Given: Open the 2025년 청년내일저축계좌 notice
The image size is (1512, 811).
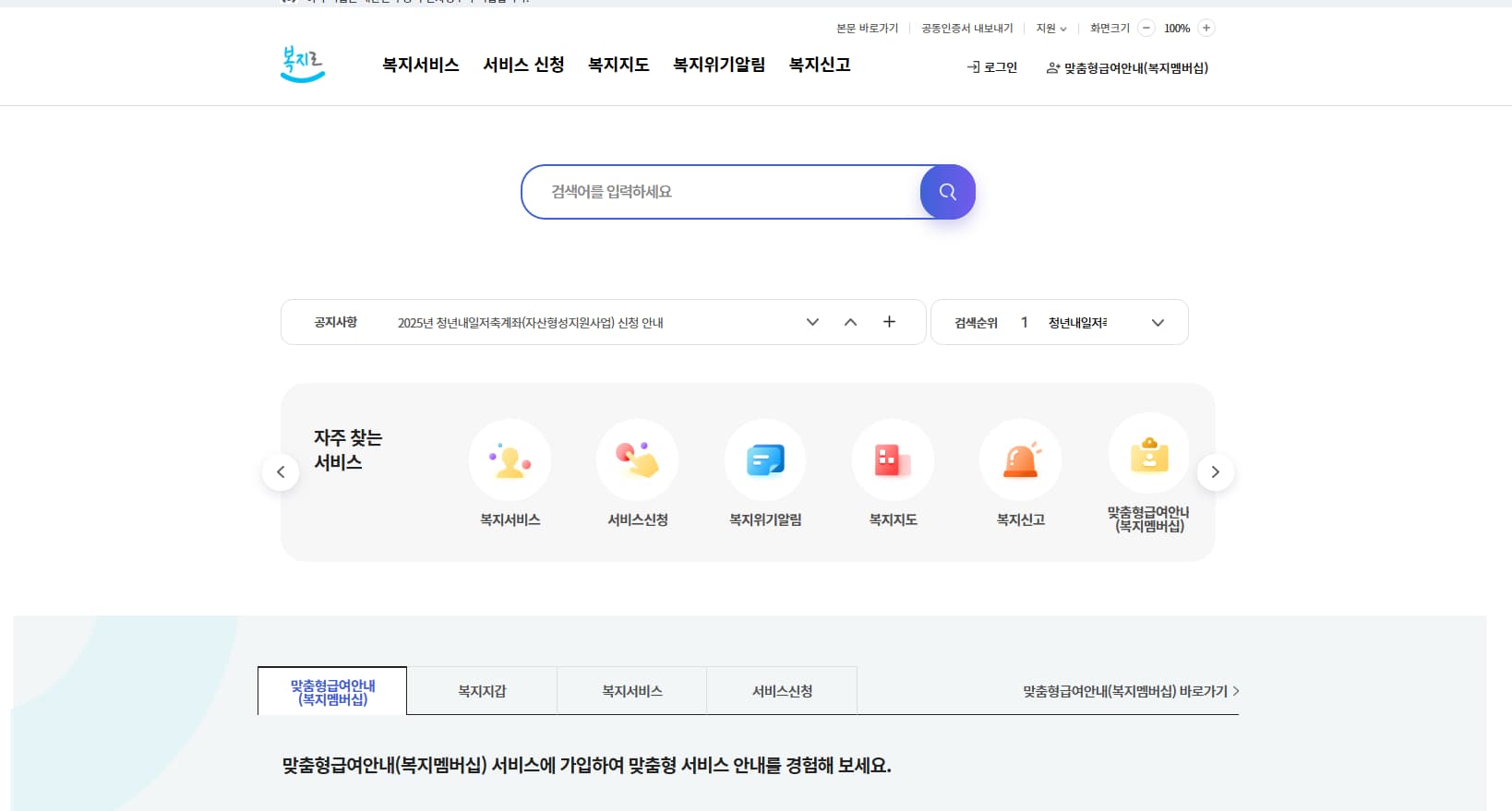Looking at the screenshot, I should coord(530,323).
